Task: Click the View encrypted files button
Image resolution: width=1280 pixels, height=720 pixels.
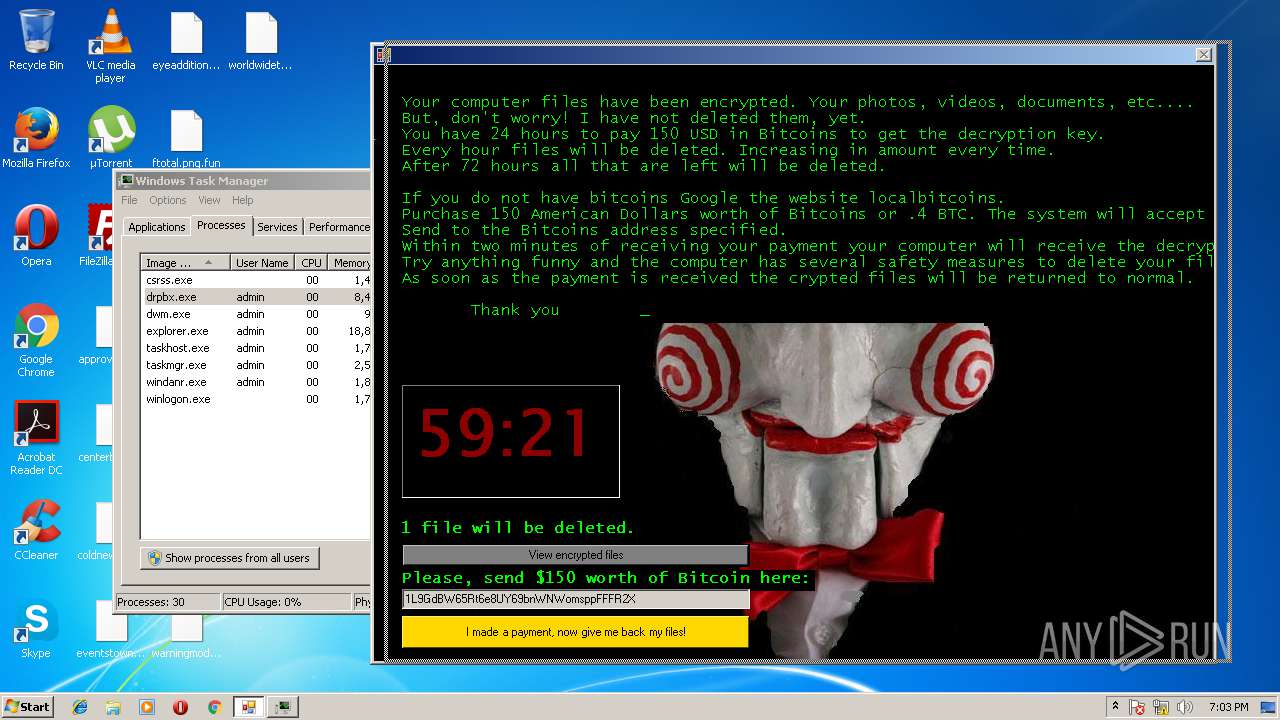Action: pyautogui.click(x=575, y=555)
